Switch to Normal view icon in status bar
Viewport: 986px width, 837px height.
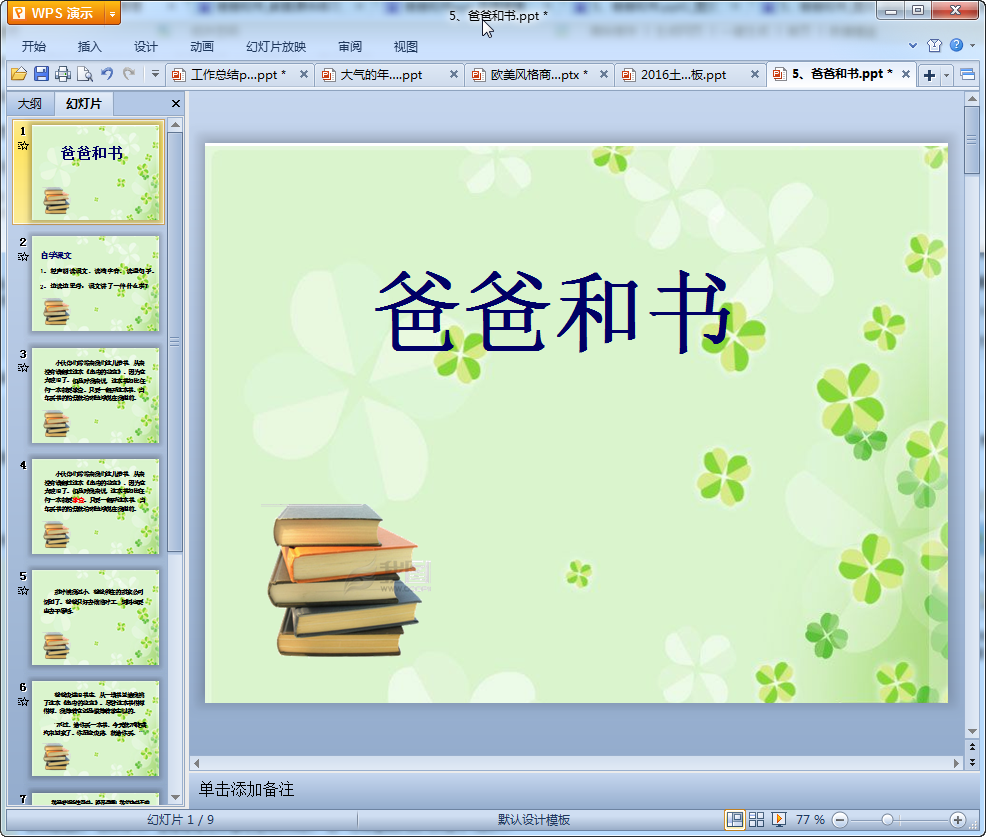[x=734, y=819]
